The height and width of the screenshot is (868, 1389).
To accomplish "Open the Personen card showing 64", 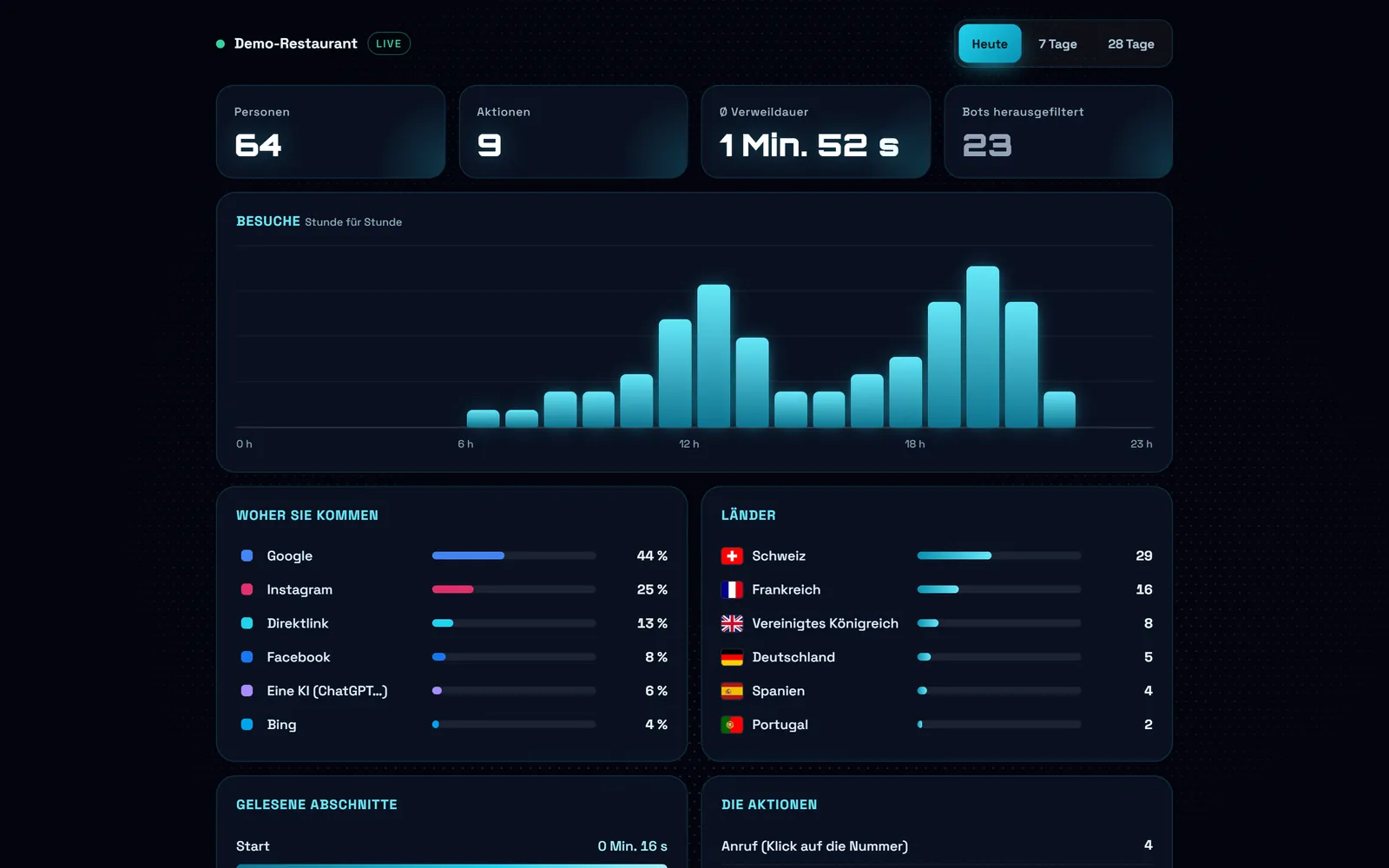I will 331,132.
